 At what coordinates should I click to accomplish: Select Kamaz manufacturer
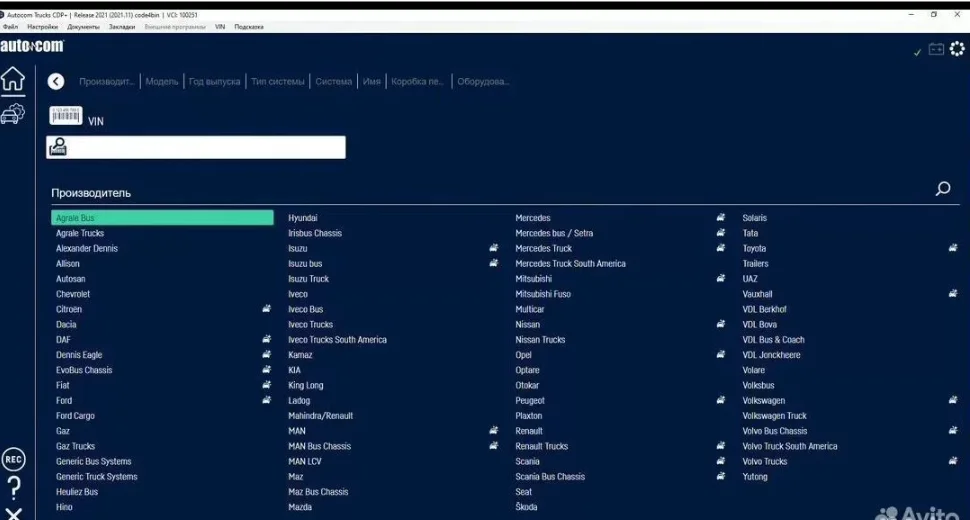pos(300,355)
